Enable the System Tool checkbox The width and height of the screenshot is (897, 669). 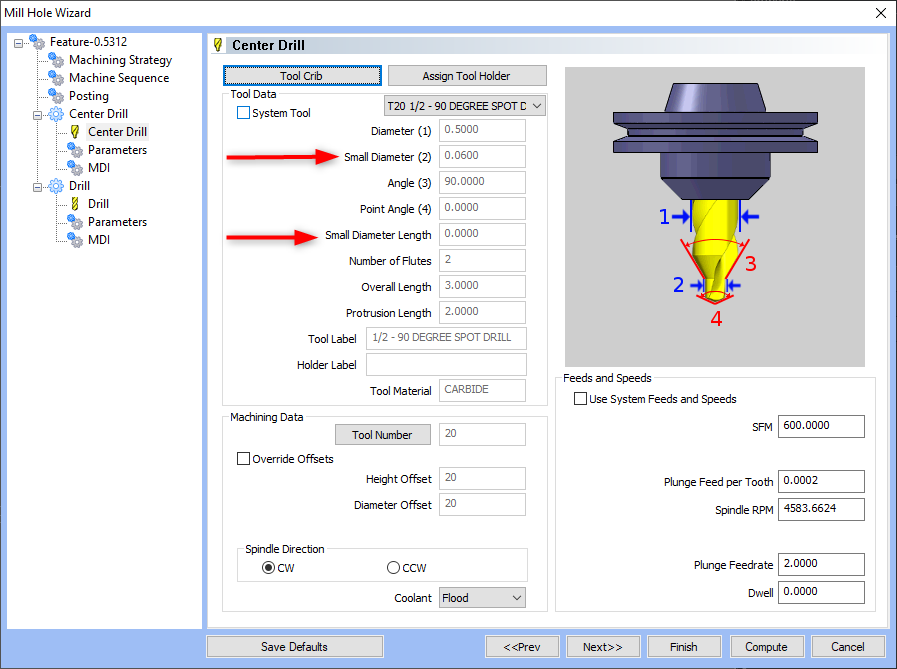[x=243, y=113]
